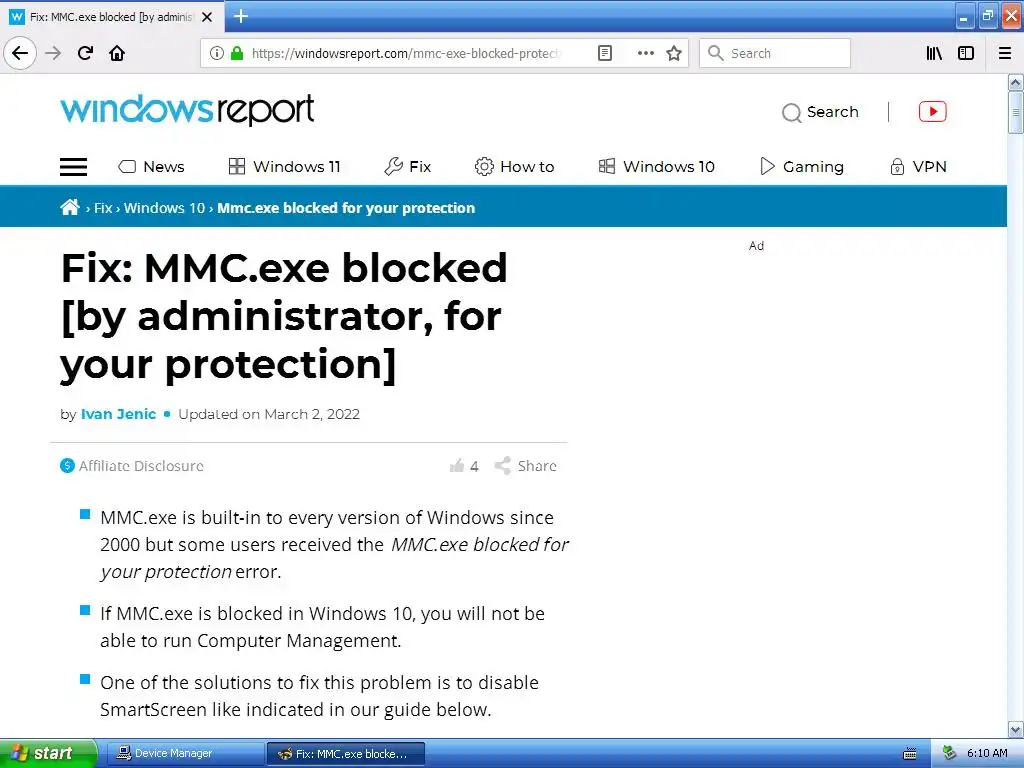Open author Ivan Jenic's profile
Image resolution: width=1024 pixels, height=768 pixels.
[x=118, y=414]
